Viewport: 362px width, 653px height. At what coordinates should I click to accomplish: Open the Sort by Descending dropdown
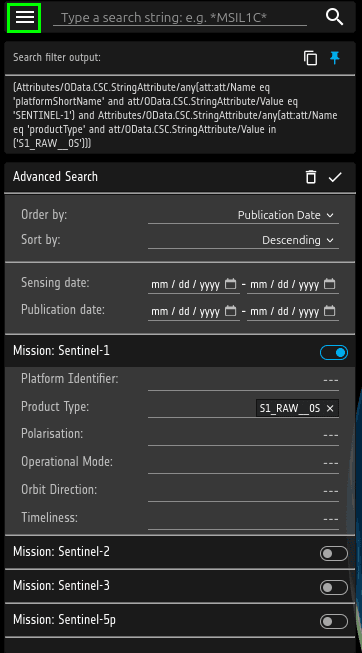[243, 240]
